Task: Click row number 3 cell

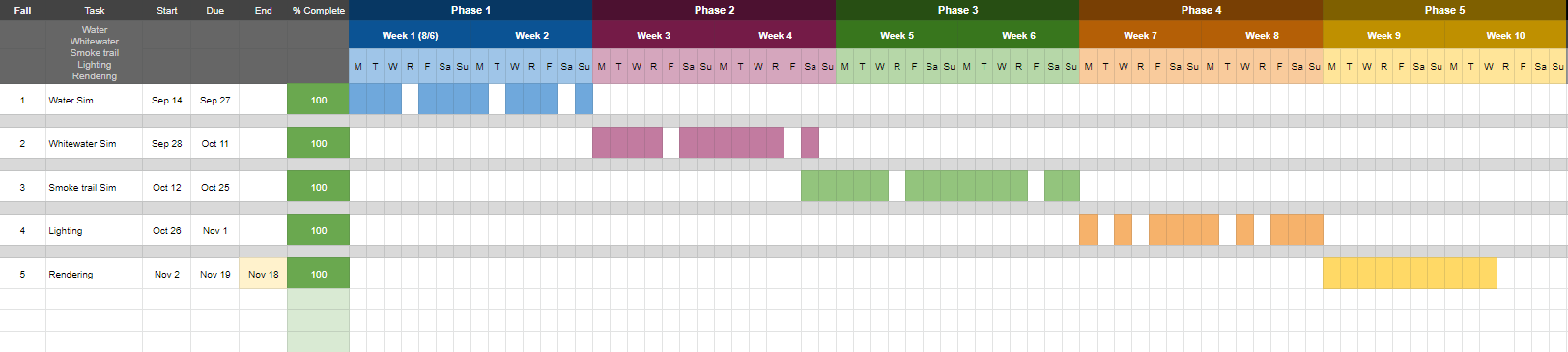Action: point(23,187)
